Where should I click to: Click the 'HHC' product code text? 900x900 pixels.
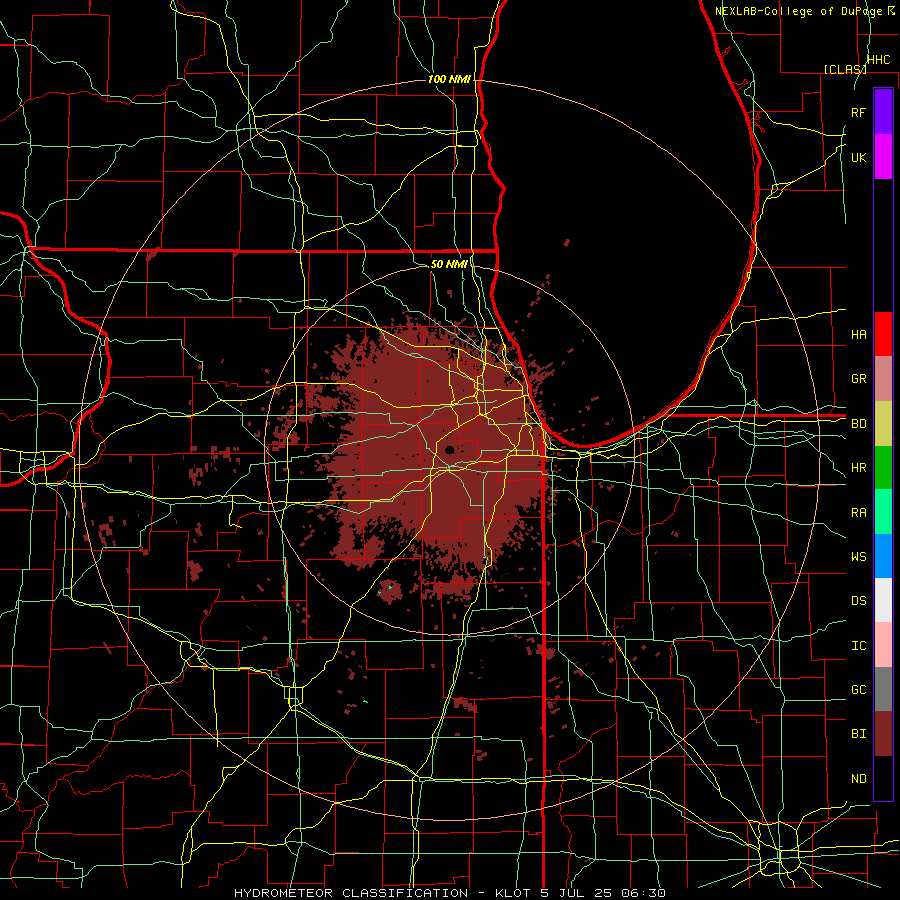[879, 60]
